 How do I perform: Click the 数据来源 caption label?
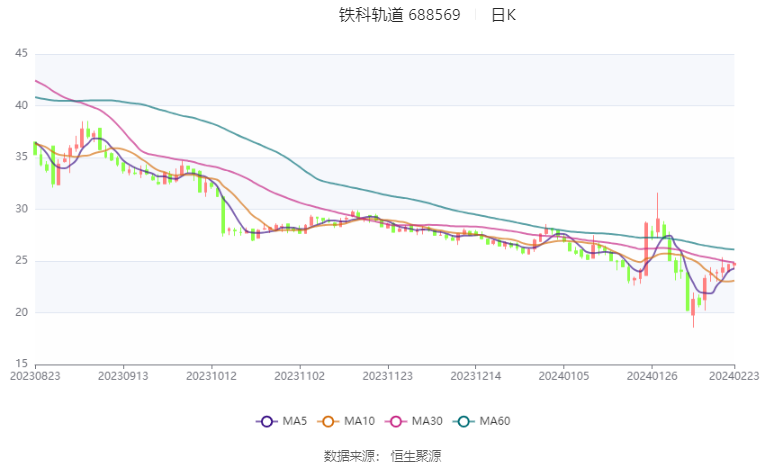pos(349,456)
